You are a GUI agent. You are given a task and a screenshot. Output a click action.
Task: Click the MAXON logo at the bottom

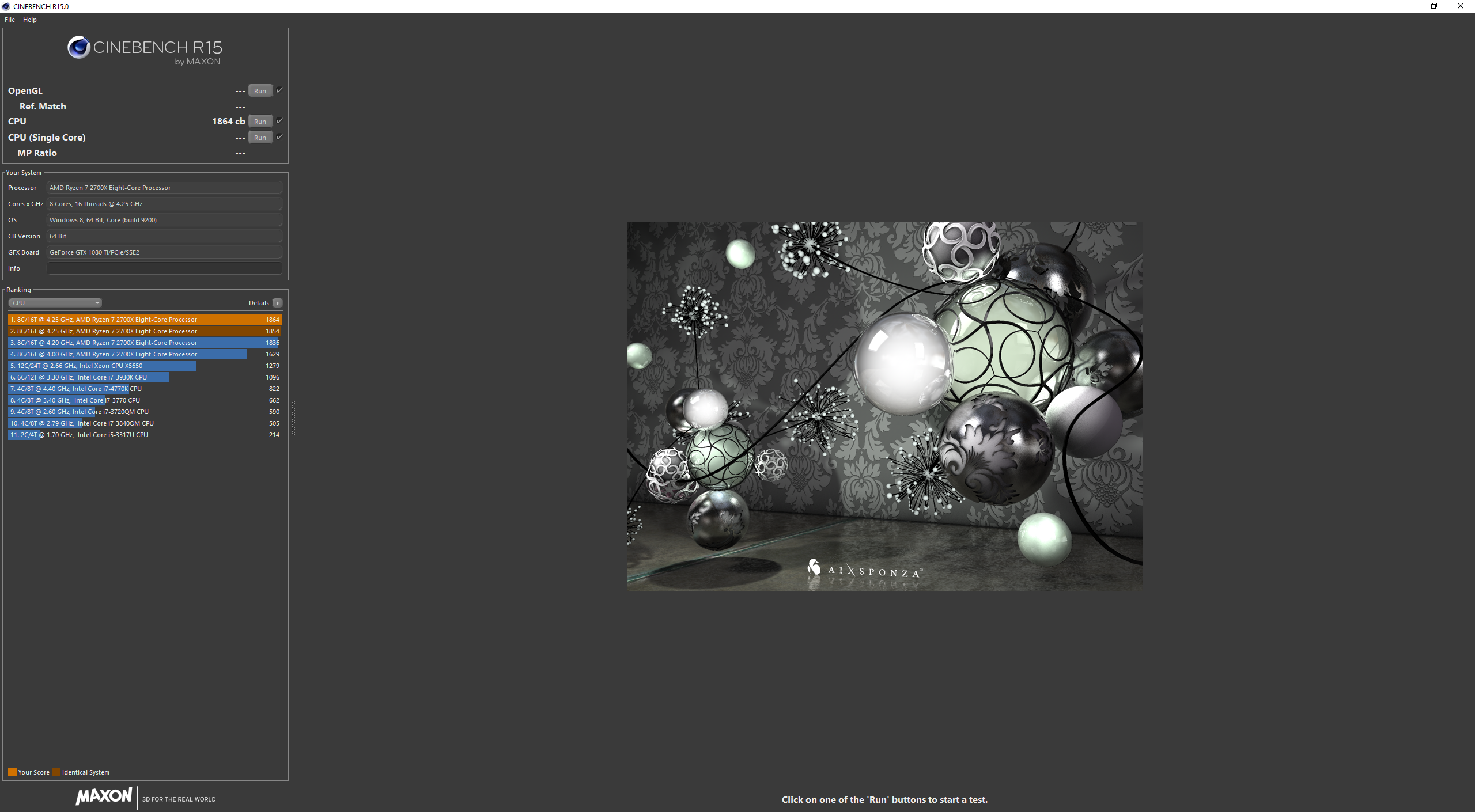(x=104, y=796)
